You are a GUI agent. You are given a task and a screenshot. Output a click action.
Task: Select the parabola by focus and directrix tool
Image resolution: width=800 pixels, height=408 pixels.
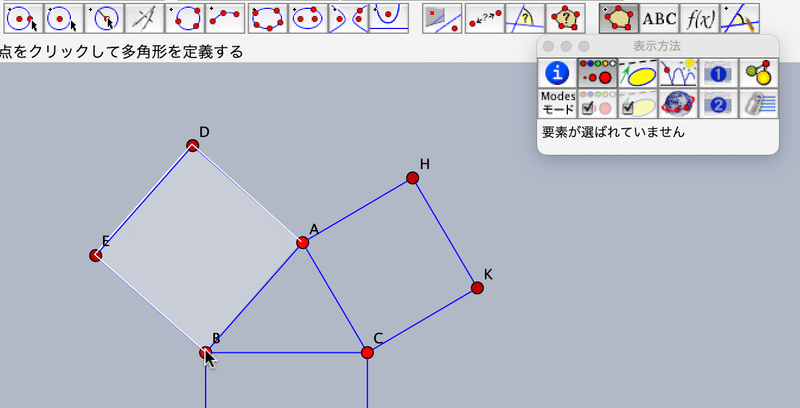tap(389, 18)
